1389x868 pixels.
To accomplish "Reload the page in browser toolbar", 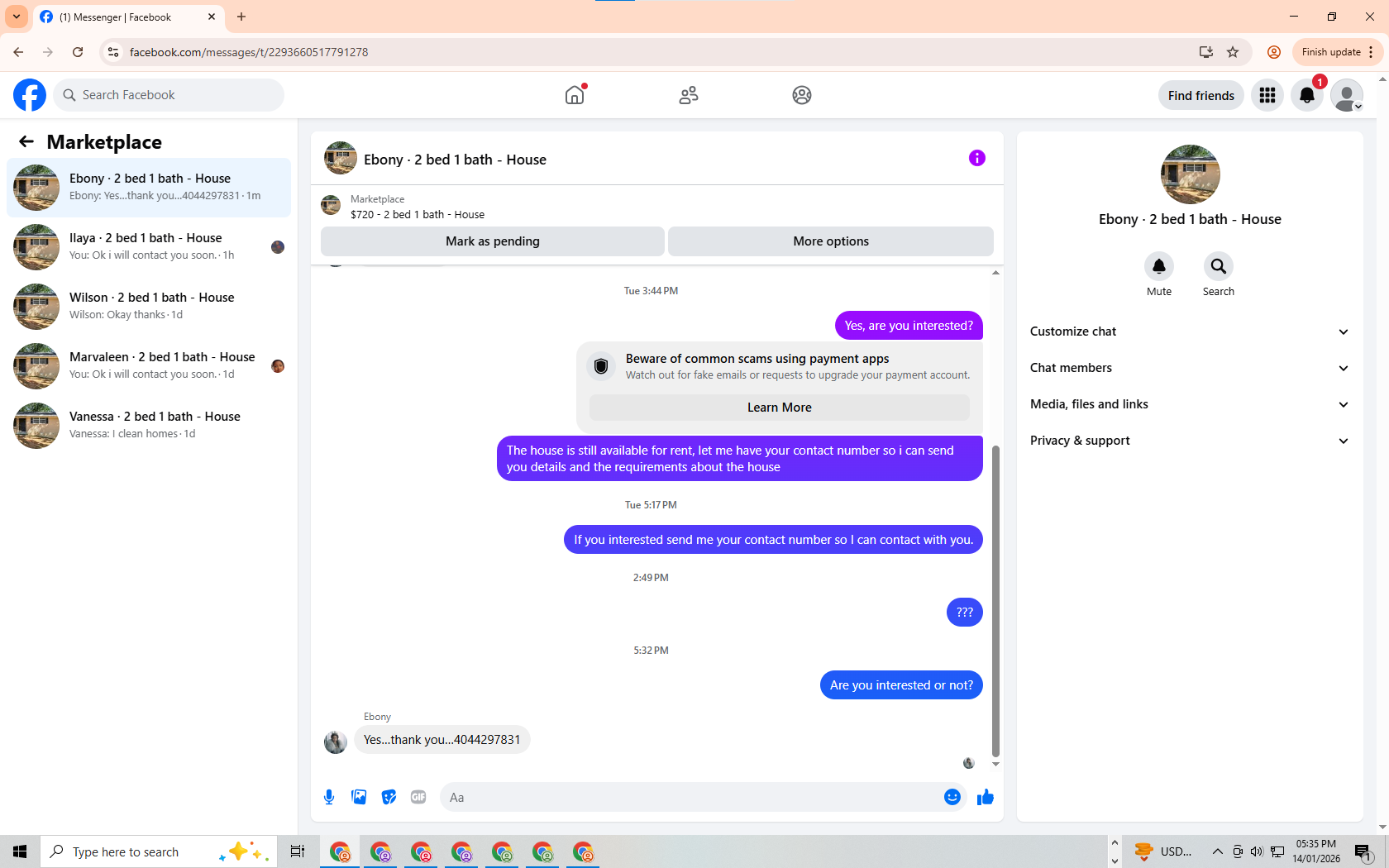I will tap(78, 52).
